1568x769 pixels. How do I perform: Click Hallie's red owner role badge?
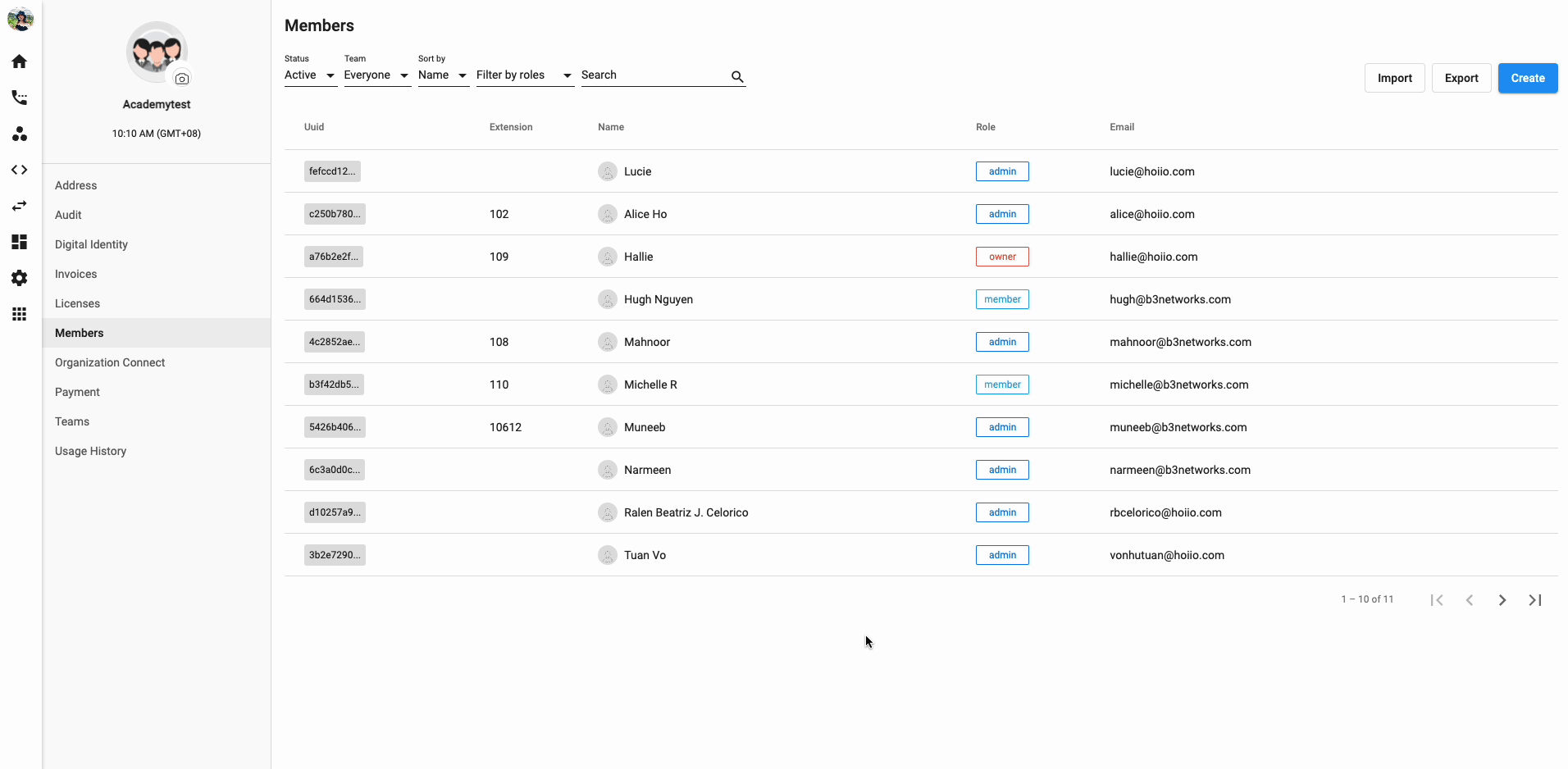(1002, 257)
